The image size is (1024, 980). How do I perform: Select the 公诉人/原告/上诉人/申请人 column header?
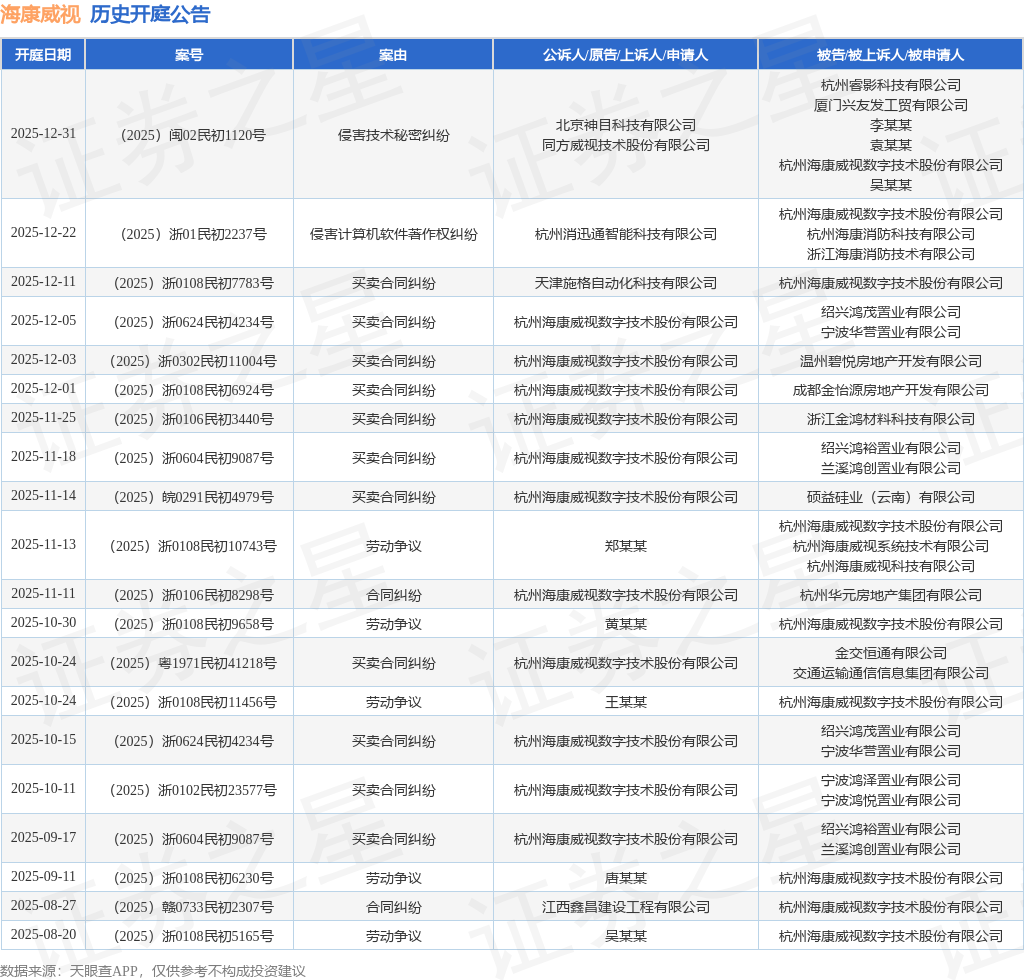(x=626, y=55)
